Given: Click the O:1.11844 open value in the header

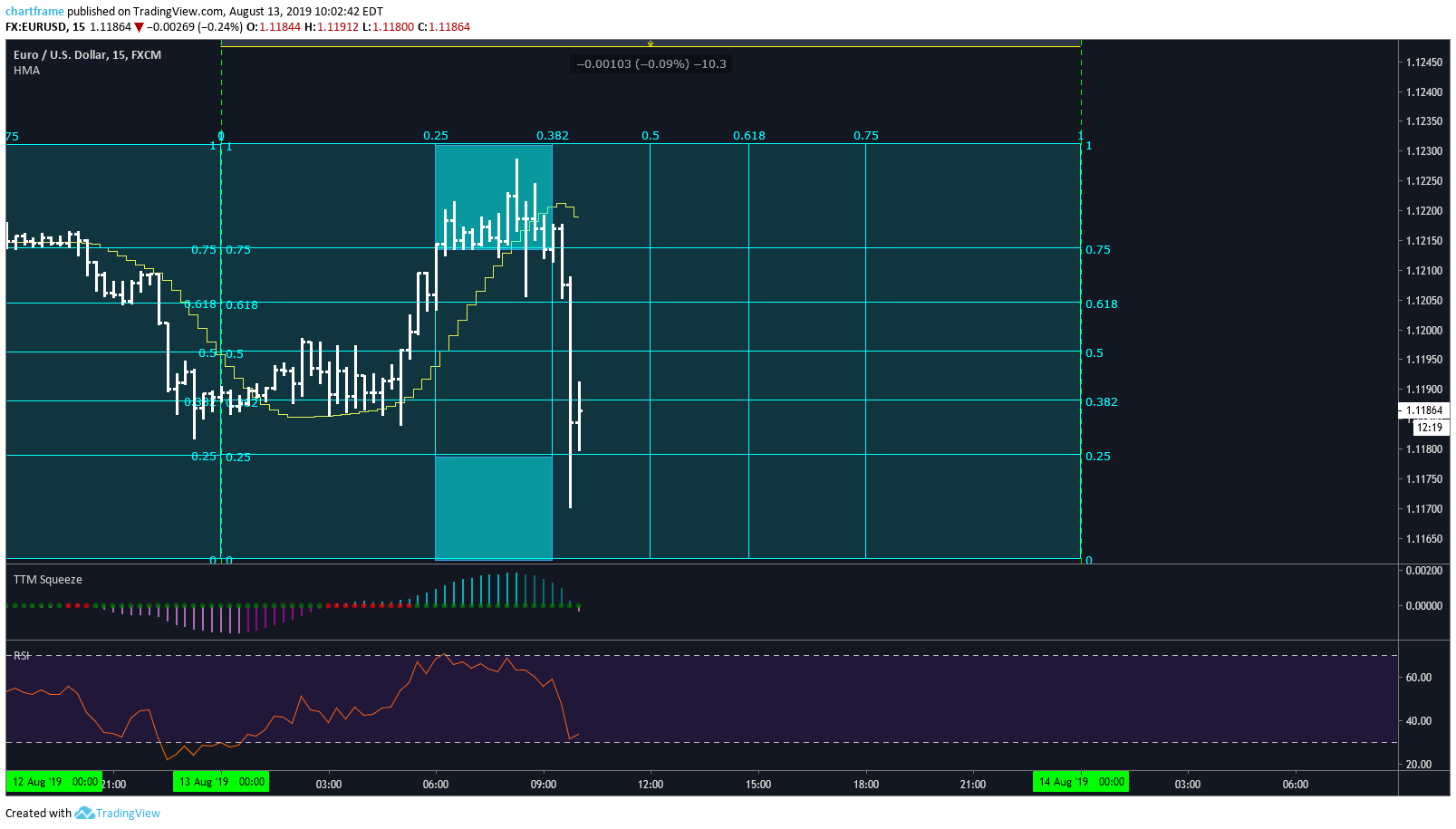Looking at the screenshot, I should [x=274, y=27].
